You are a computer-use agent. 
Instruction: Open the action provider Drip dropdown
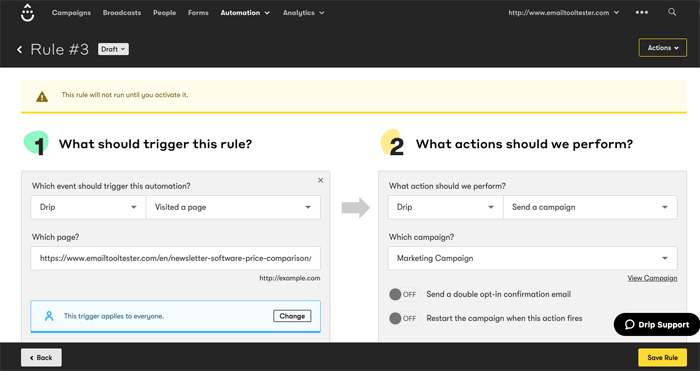click(x=446, y=207)
